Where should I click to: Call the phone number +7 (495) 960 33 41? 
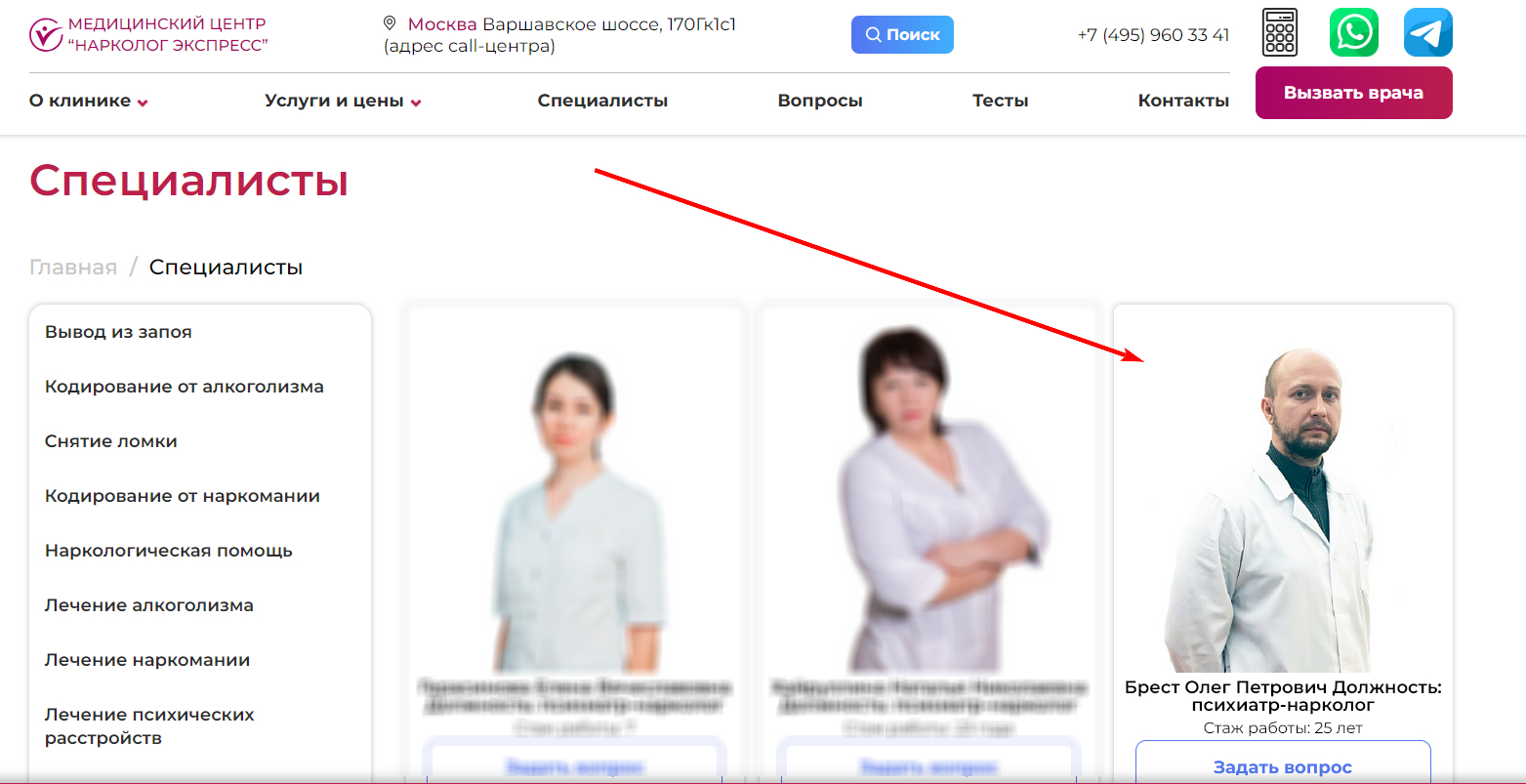pyautogui.click(x=1153, y=35)
